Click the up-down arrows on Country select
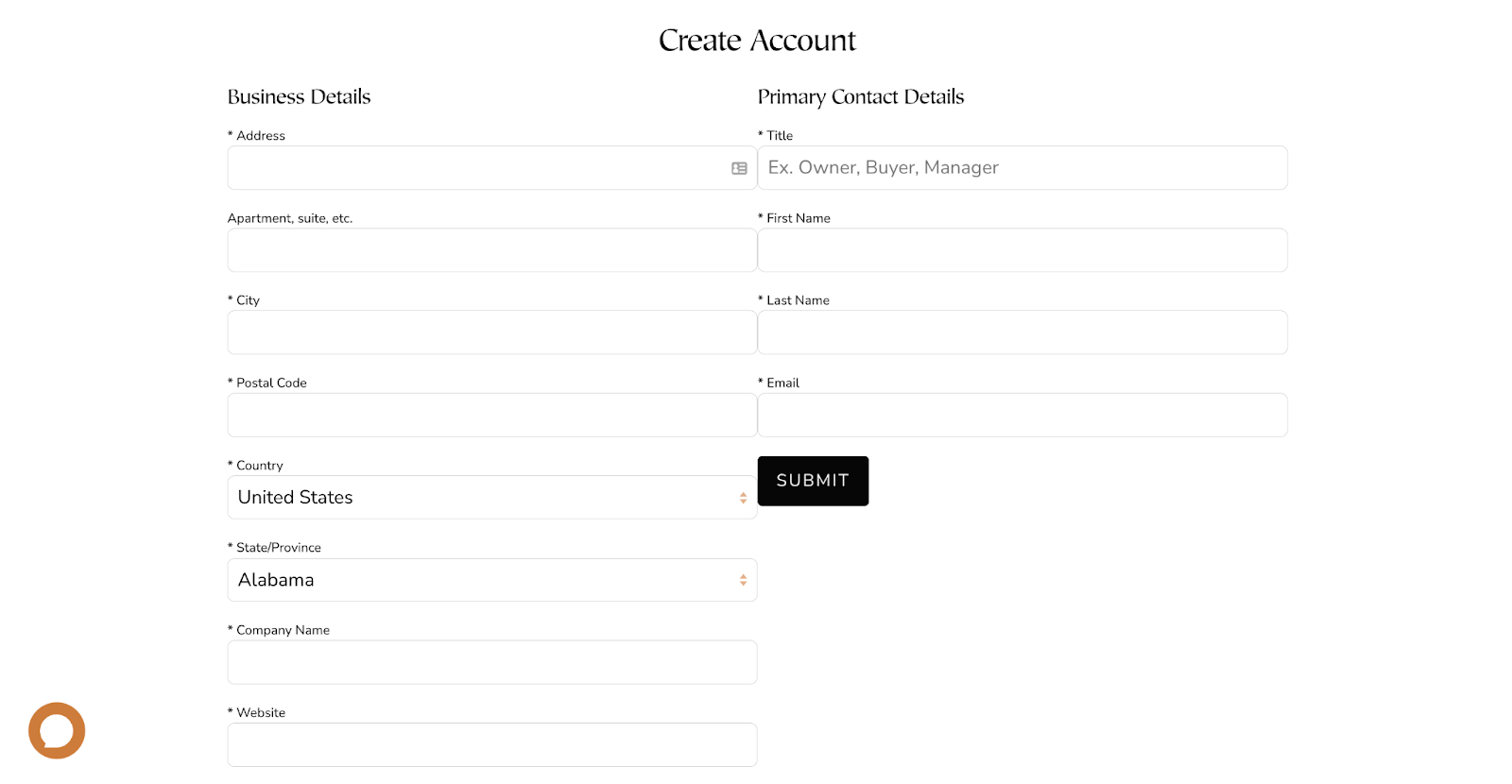The image size is (1512, 784). 743,498
